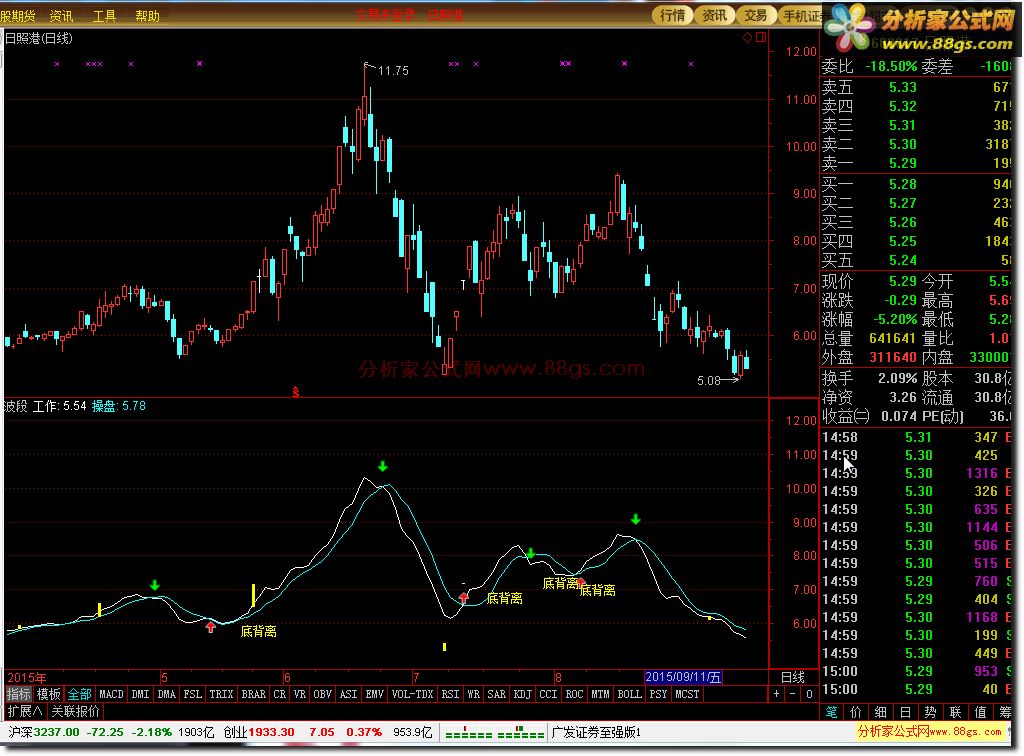Switch to the ASI indicator

point(349,694)
